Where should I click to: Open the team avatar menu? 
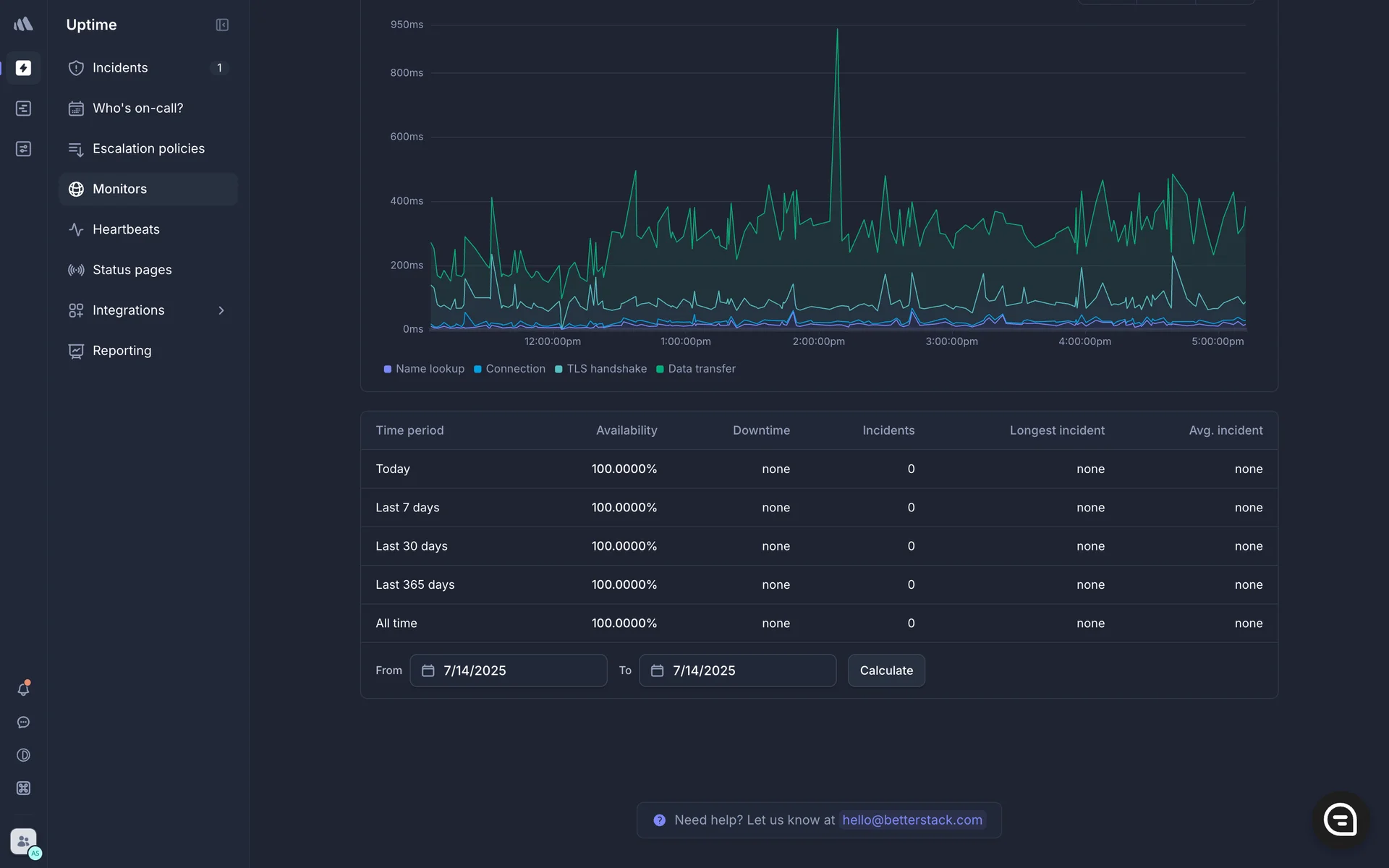(x=24, y=841)
